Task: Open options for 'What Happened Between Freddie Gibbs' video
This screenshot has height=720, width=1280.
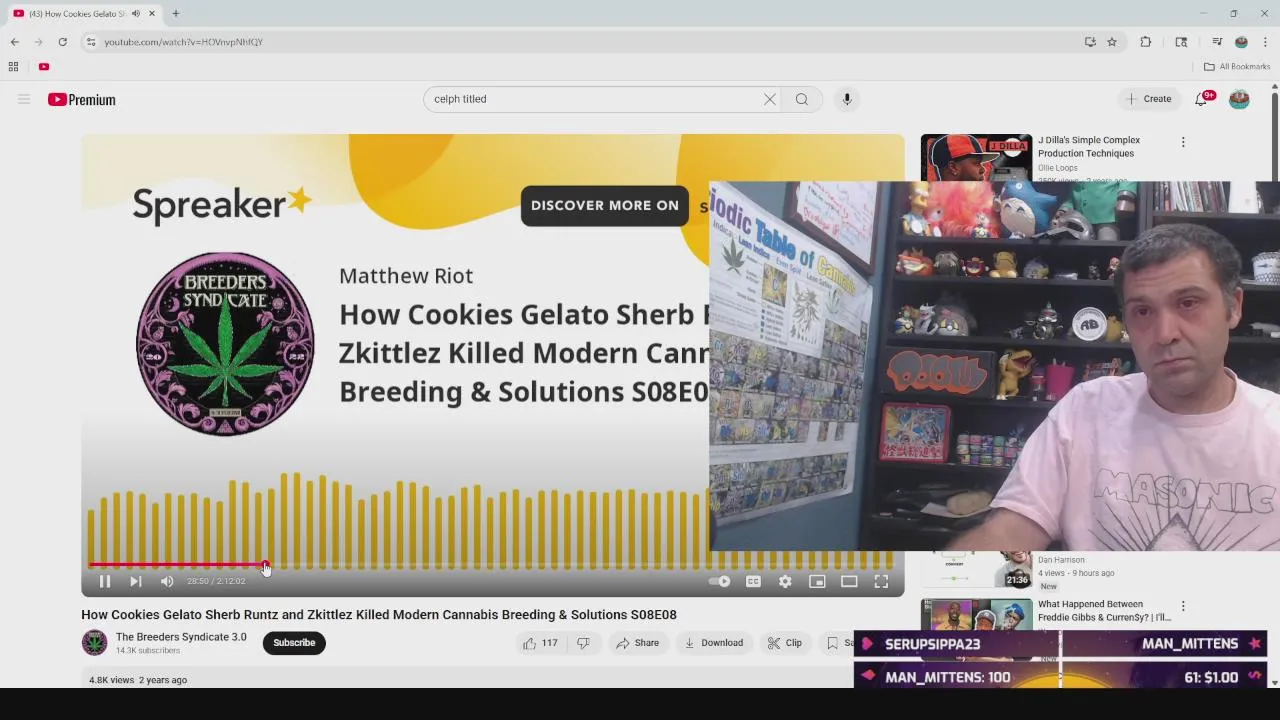Action: point(1183,606)
